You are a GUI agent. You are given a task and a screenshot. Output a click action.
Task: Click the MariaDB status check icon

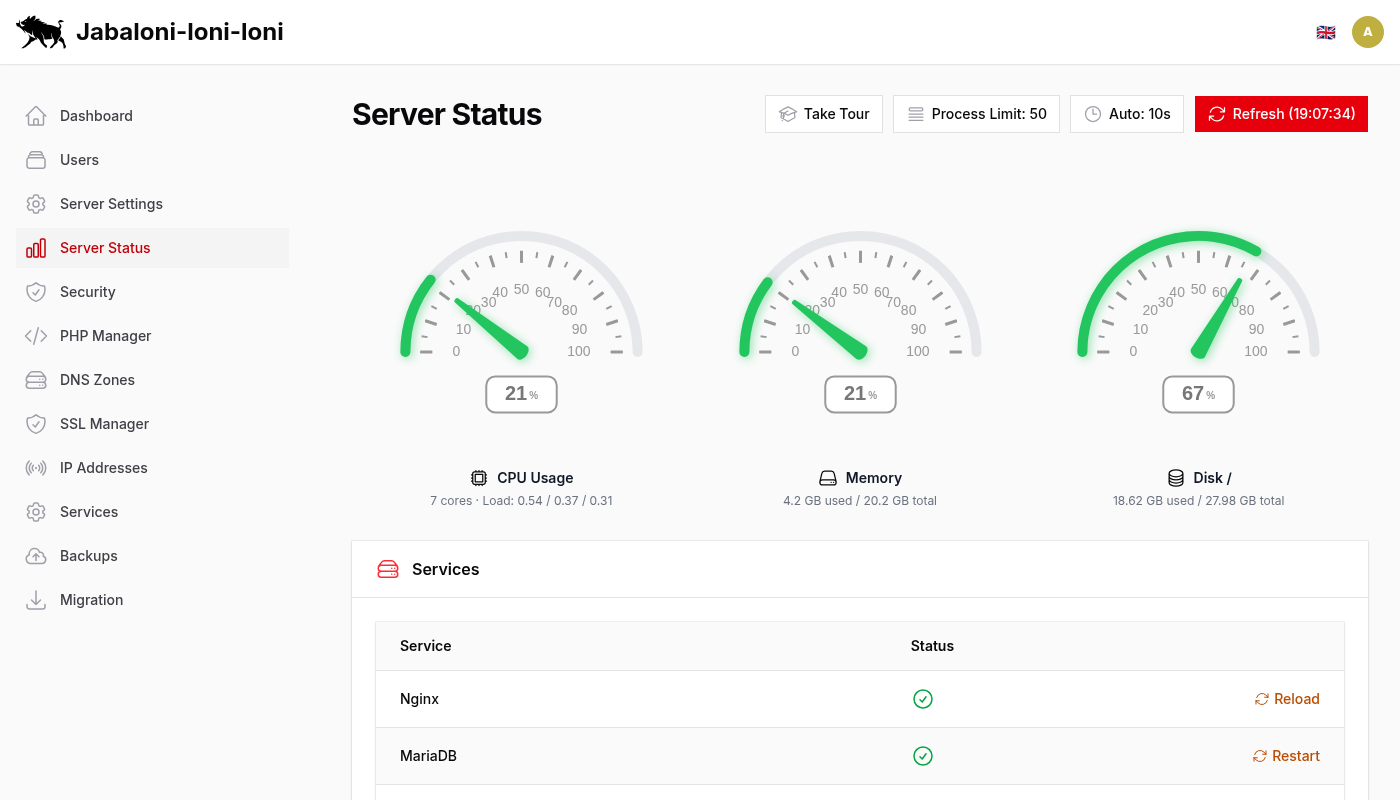pyautogui.click(x=923, y=756)
